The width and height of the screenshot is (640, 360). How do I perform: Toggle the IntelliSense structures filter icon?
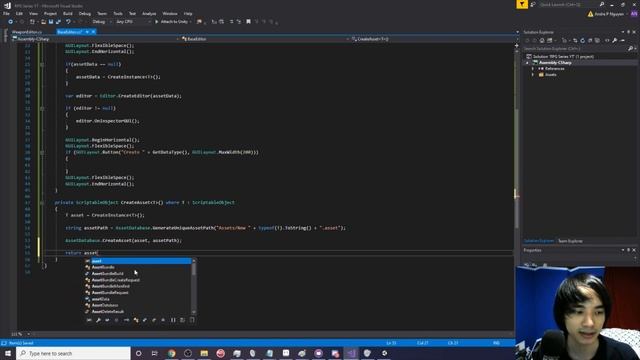pos(144,320)
